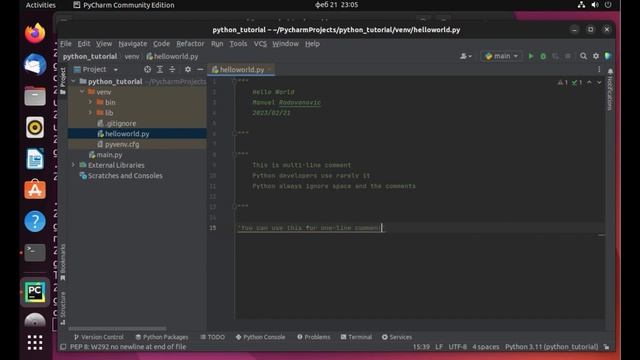The width and height of the screenshot is (640, 360).
Task: Show Applications grid in dock
Action: tap(35, 342)
